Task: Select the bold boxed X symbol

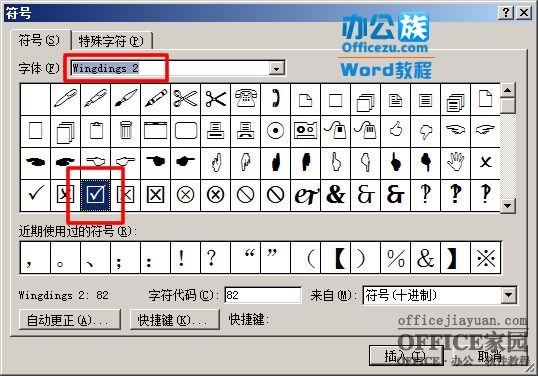Action: (x=156, y=195)
